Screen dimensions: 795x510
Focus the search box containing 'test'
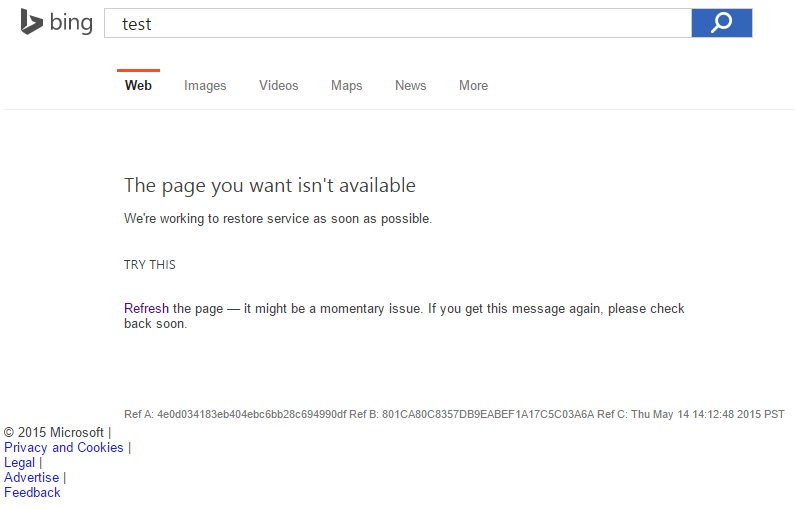pyautogui.click(x=398, y=23)
